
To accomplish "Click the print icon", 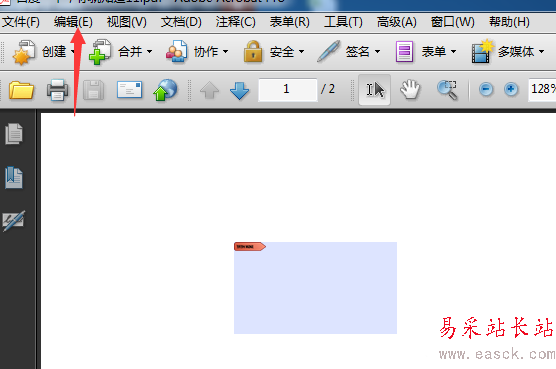I will 57,90.
